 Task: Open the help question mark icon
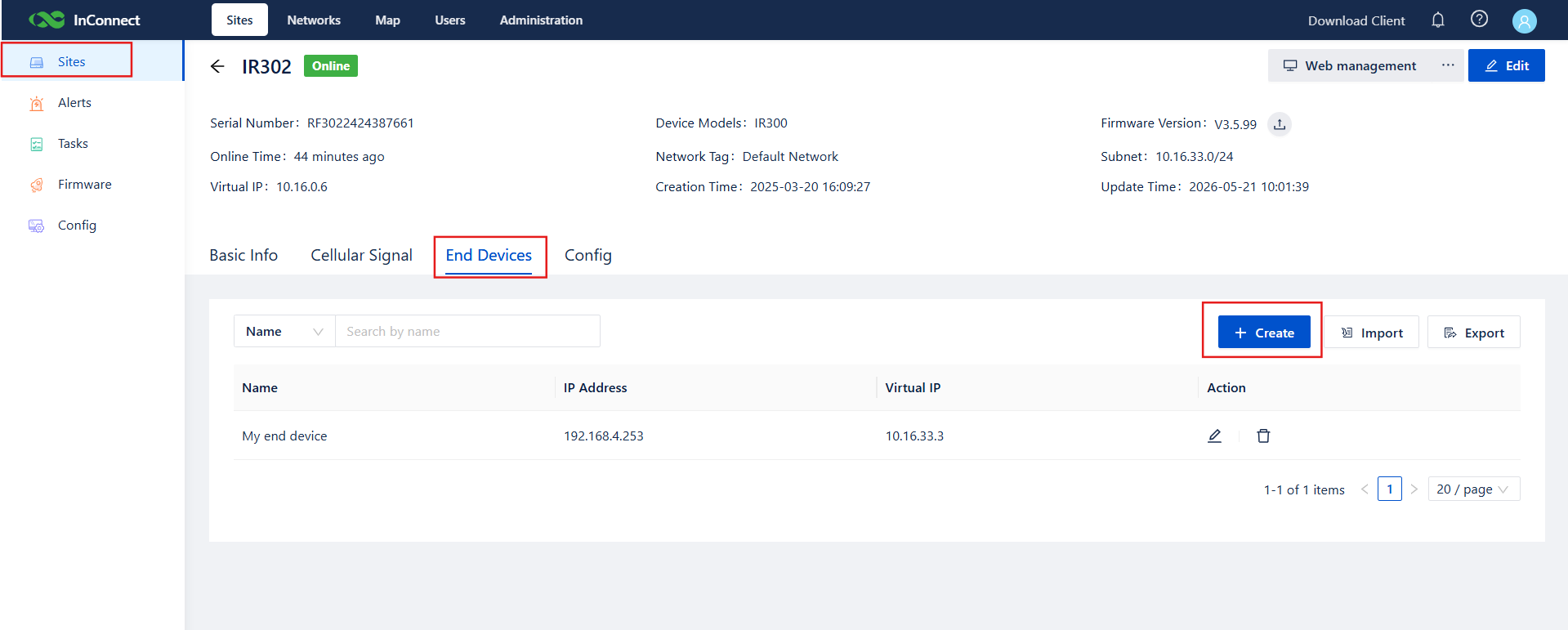pos(1479,19)
